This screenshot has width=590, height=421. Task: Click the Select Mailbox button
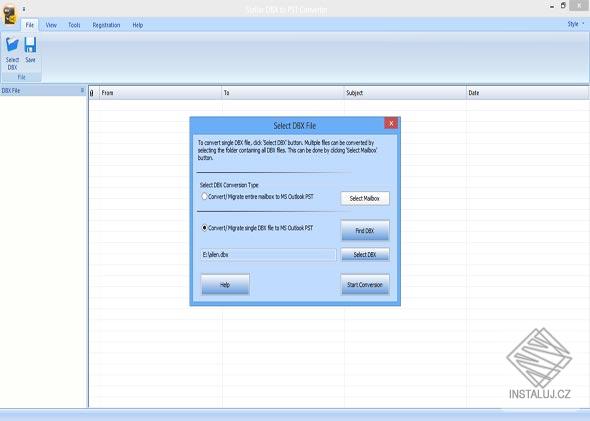(365, 198)
